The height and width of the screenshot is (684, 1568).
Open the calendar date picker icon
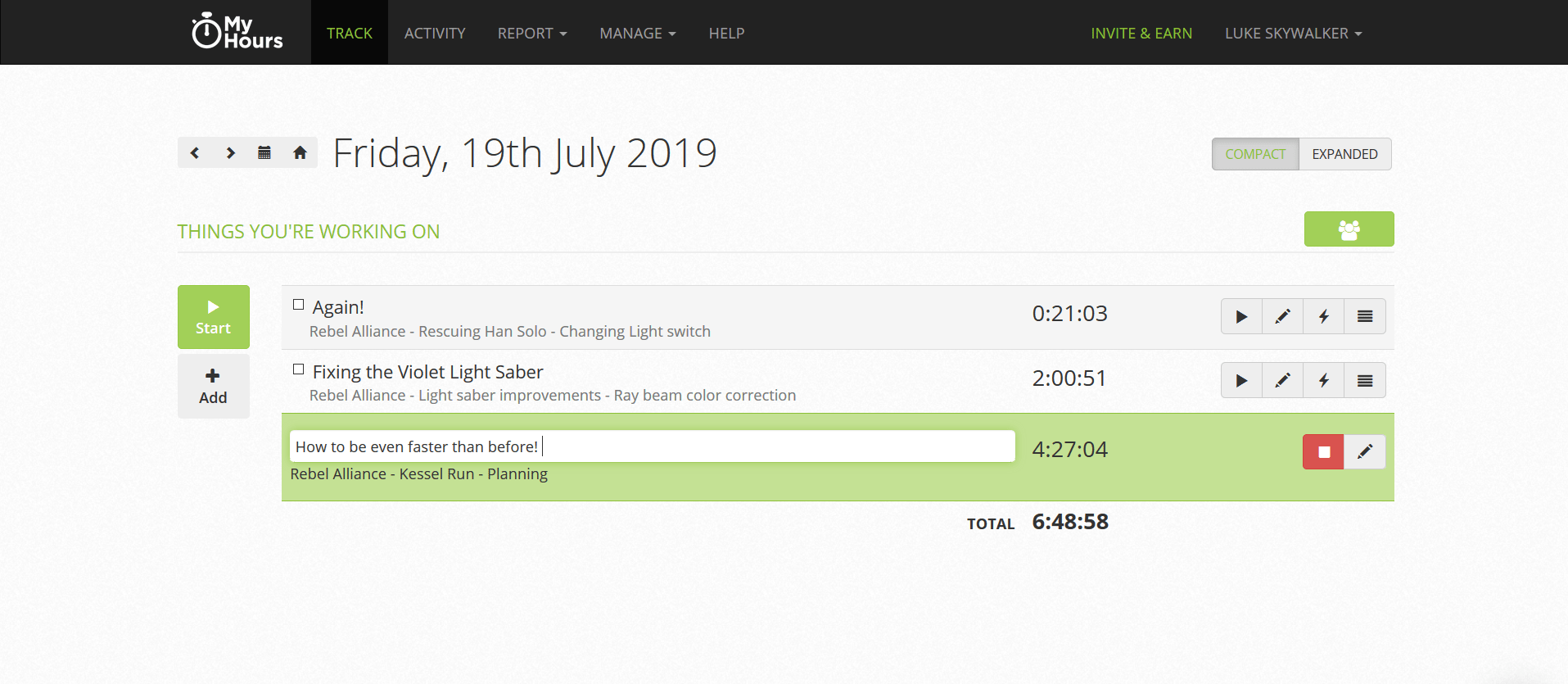[264, 153]
